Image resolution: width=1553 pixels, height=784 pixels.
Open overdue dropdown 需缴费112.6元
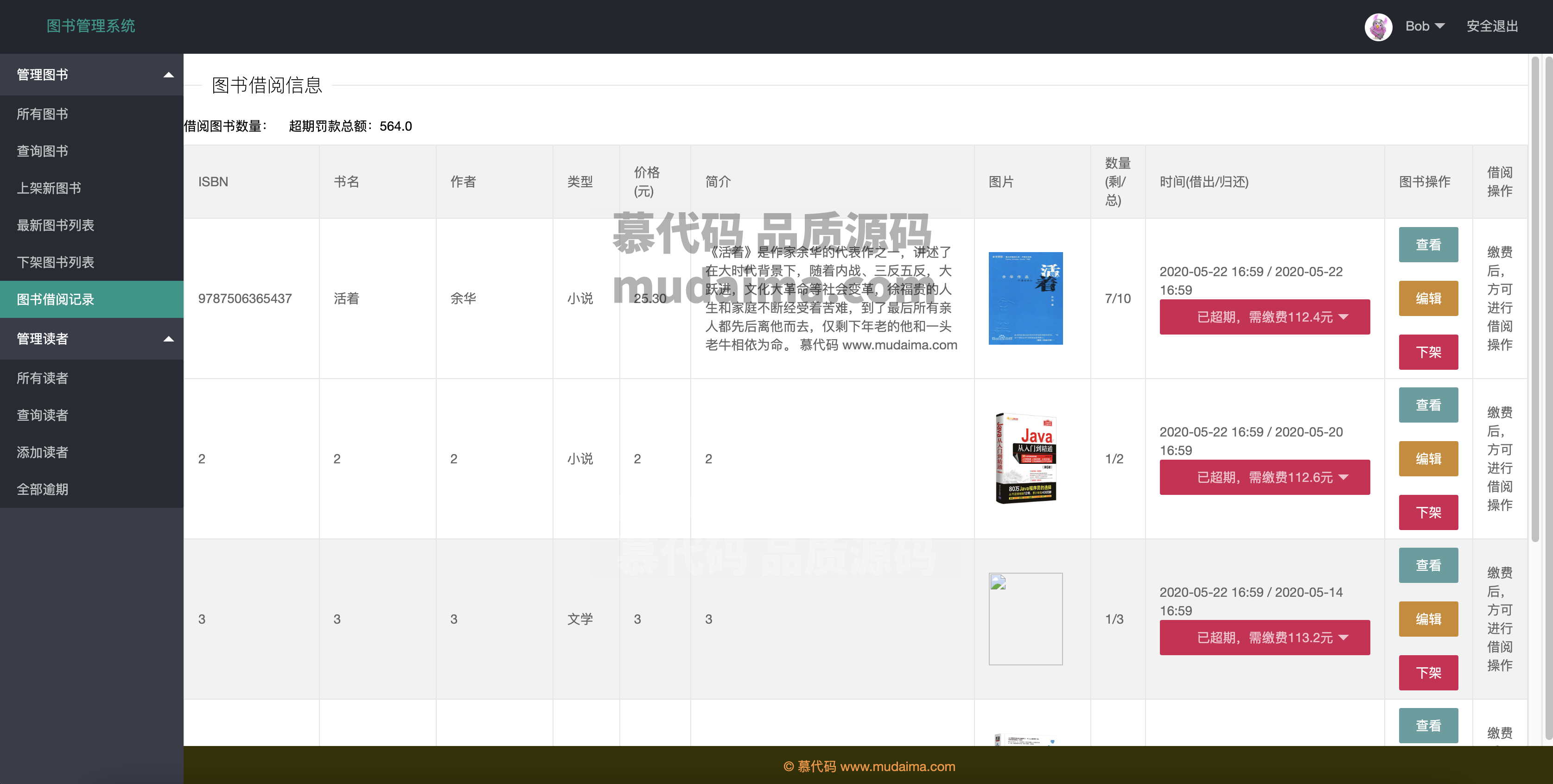click(x=1264, y=477)
